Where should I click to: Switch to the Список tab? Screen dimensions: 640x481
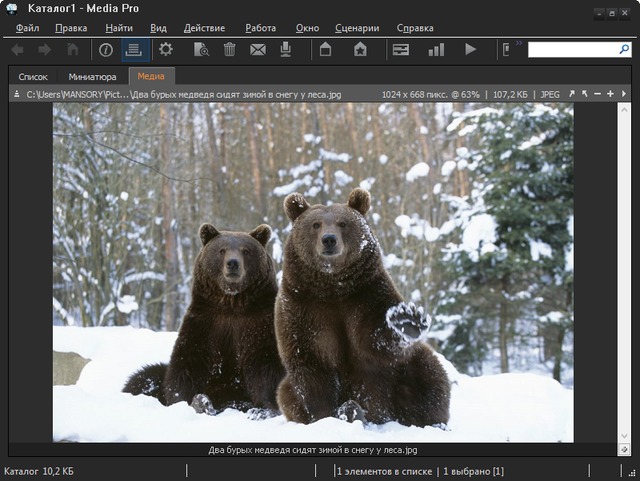point(33,77)
